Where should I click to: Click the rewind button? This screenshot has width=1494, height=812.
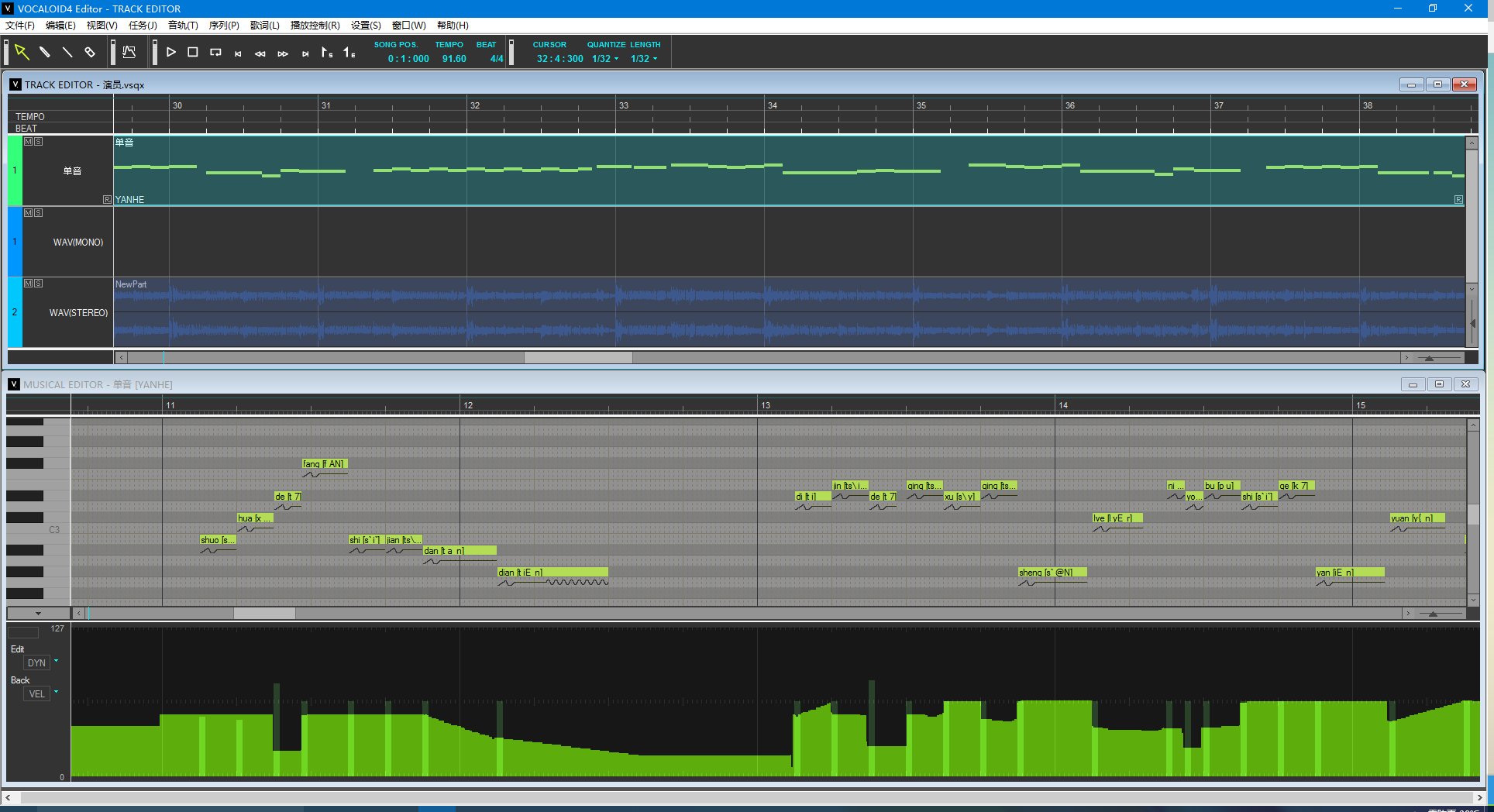tap(260, 53)
